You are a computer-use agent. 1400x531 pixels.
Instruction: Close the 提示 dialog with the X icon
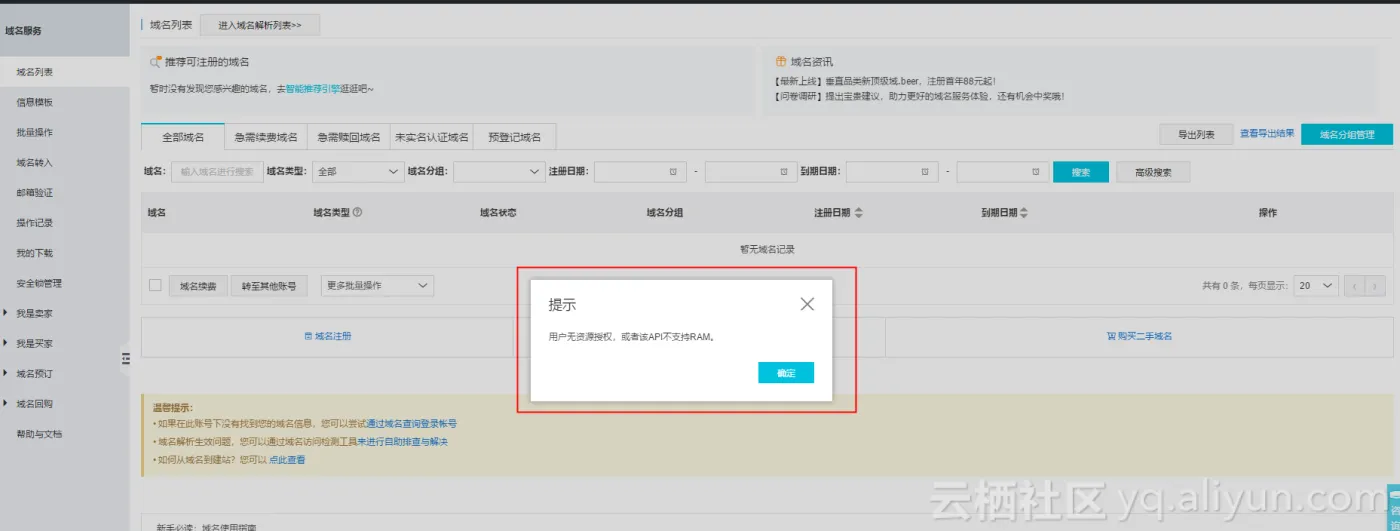tap(807, 304)
